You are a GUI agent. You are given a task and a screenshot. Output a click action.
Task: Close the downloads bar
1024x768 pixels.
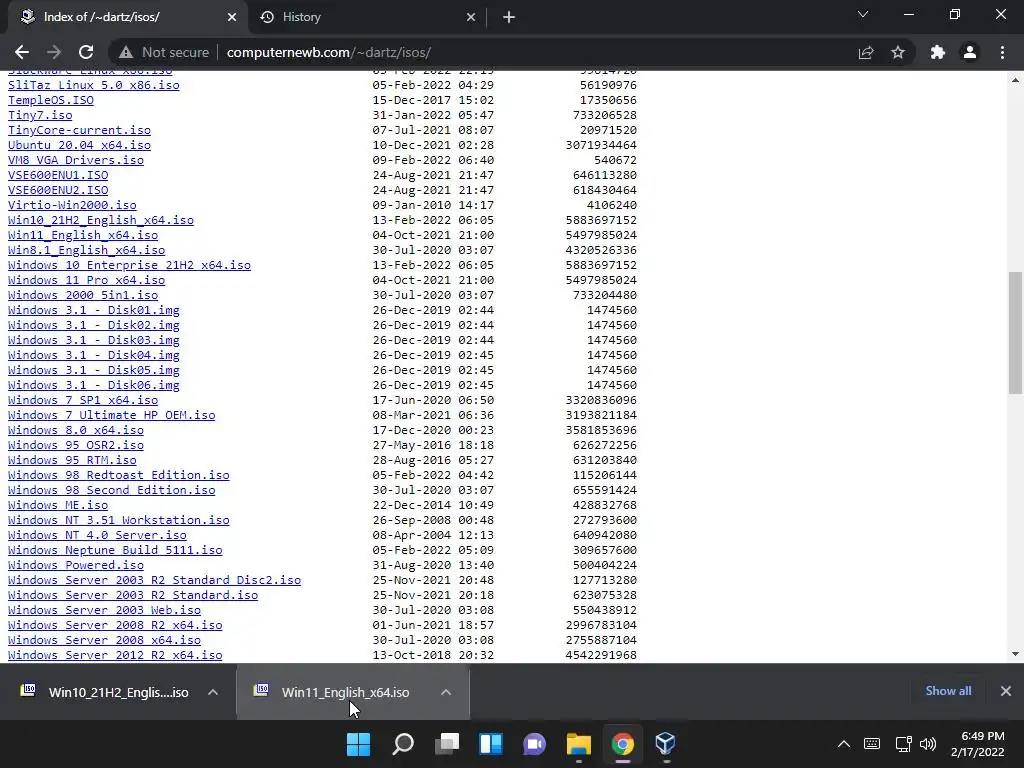pyautogui.click(x=1006, y=691)
